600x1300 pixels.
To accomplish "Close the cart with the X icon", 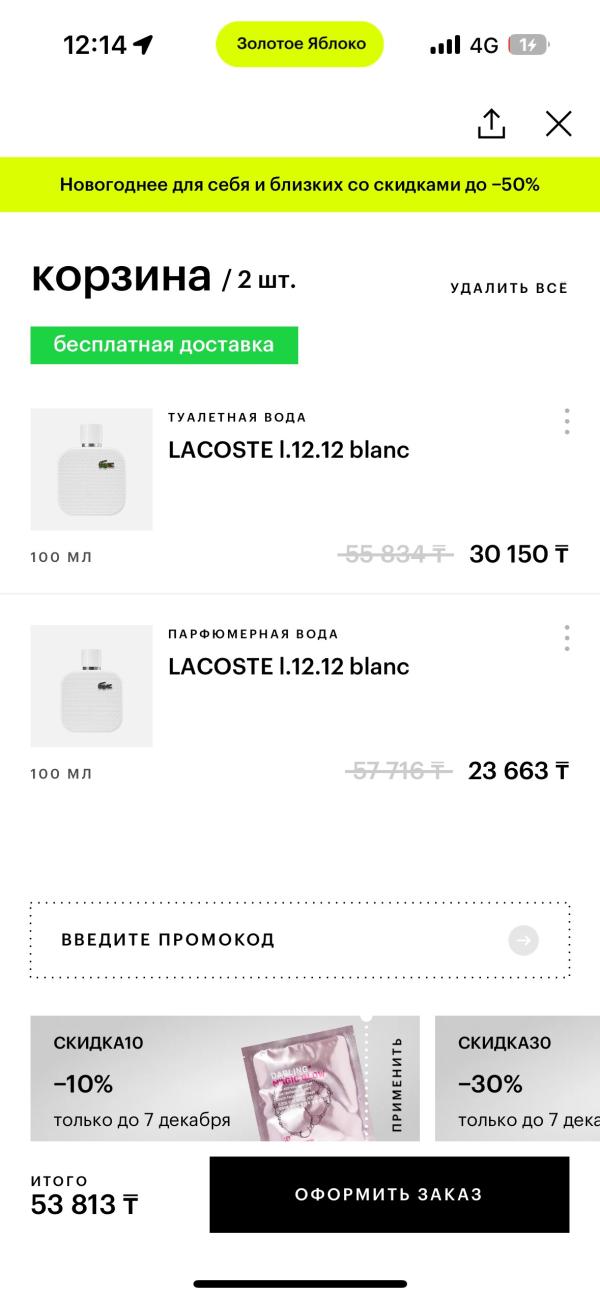I will 558,124.
